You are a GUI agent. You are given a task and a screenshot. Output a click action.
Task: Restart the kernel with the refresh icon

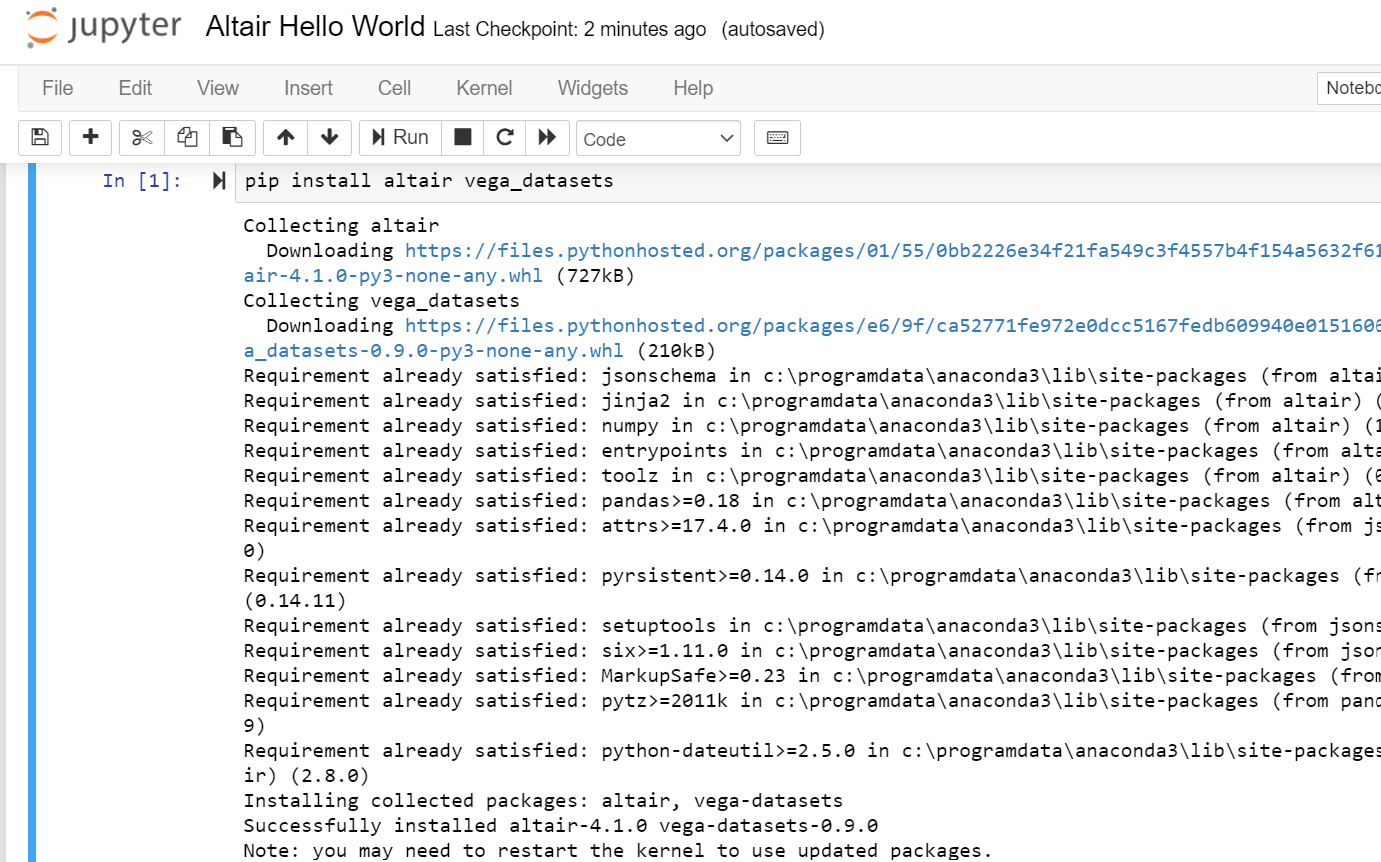[x=504, y=137]
